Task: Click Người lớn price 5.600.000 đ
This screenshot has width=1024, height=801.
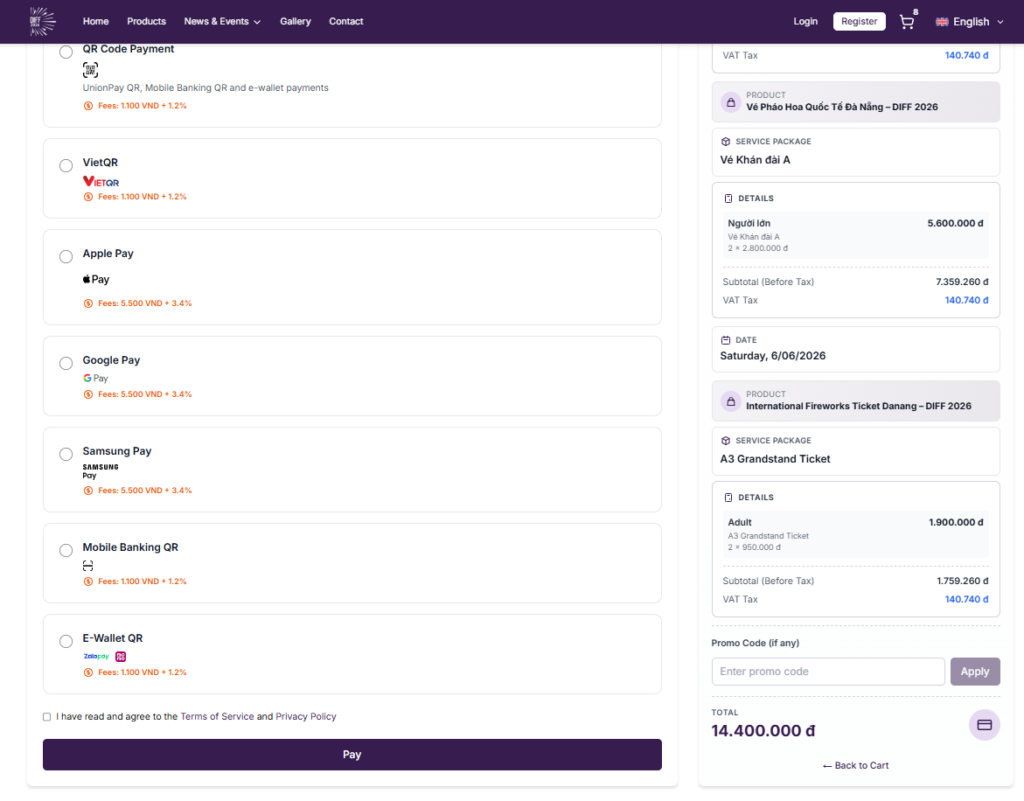Action: point(955,223)
